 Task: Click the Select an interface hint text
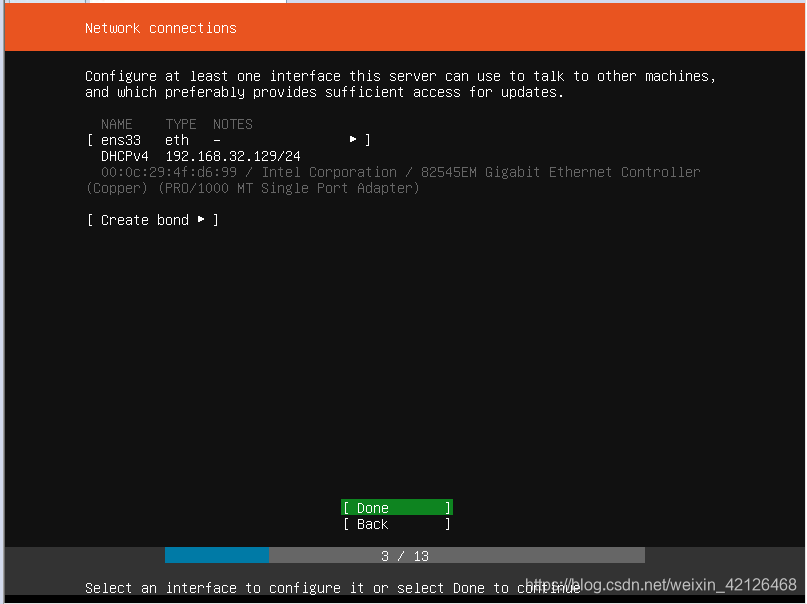tap(332, 588)
